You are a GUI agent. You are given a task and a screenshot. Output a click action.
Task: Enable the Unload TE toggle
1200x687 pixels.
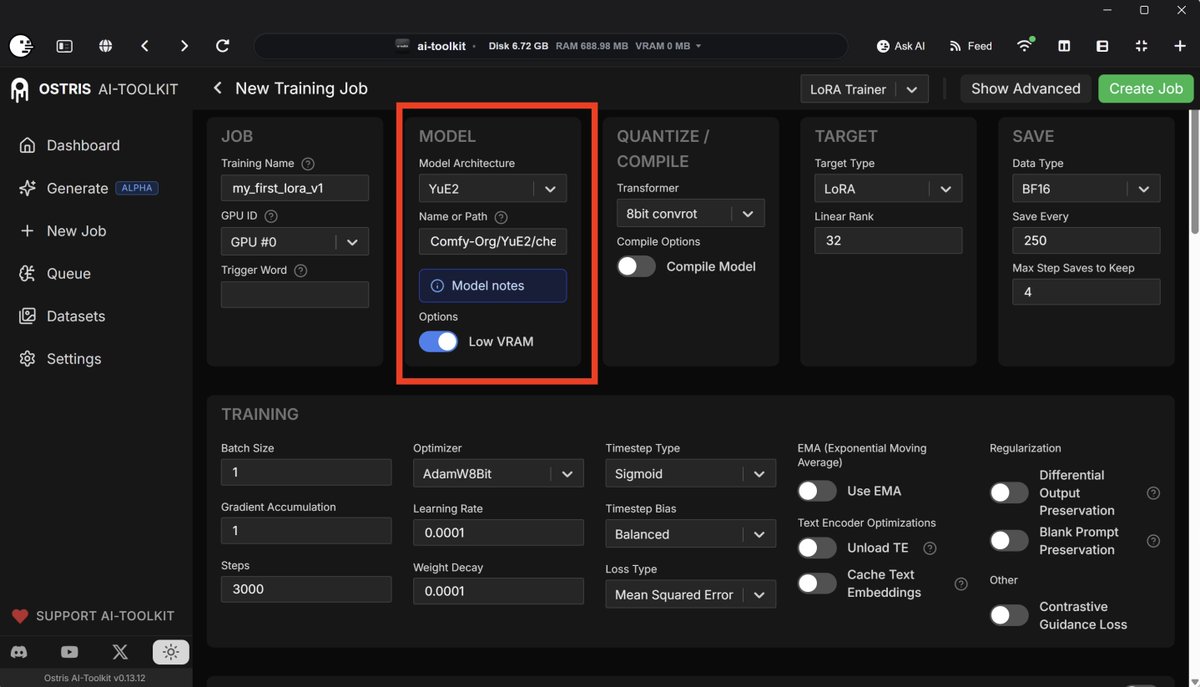817,548
